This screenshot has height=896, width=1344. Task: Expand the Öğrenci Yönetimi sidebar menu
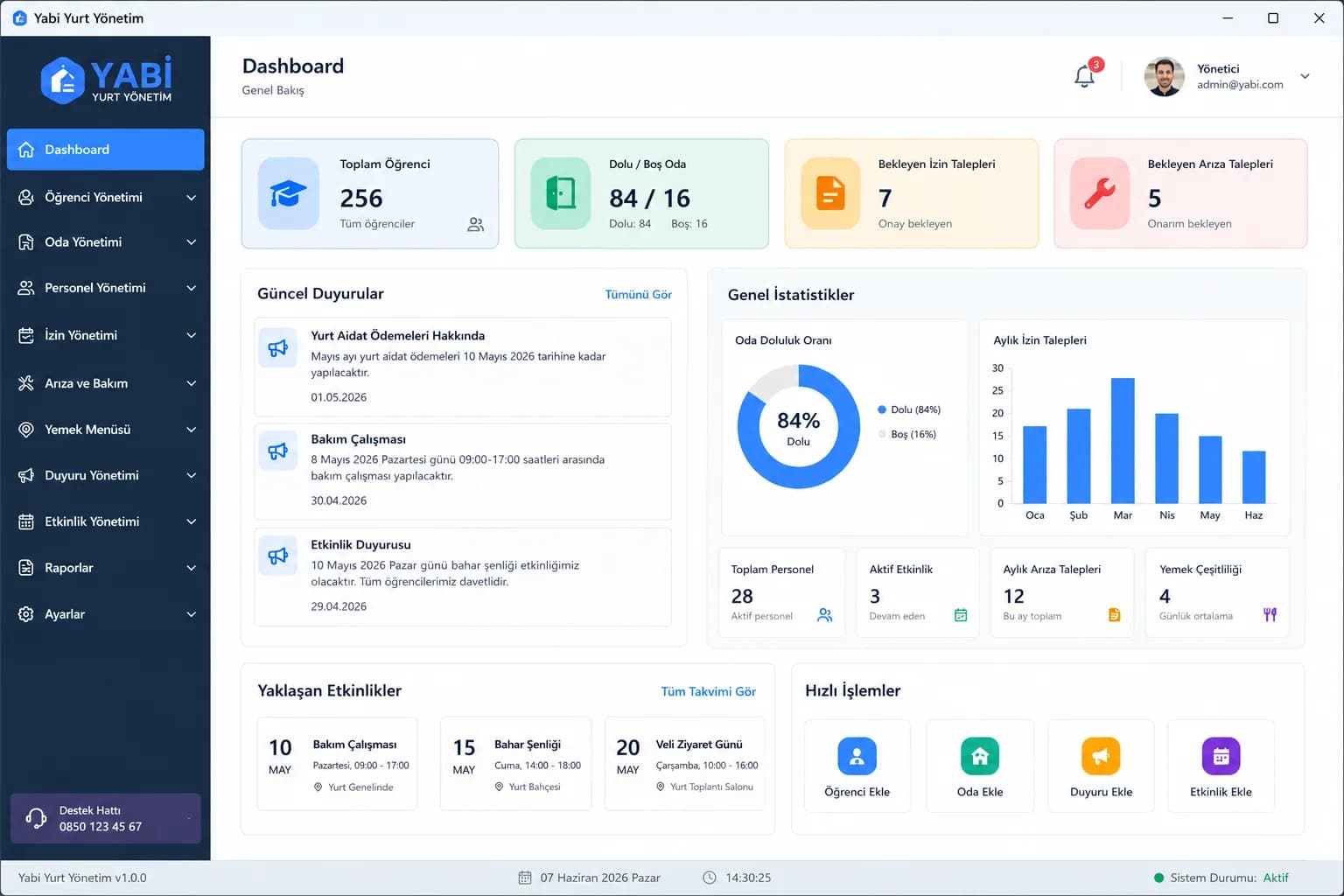pos(106,197)
